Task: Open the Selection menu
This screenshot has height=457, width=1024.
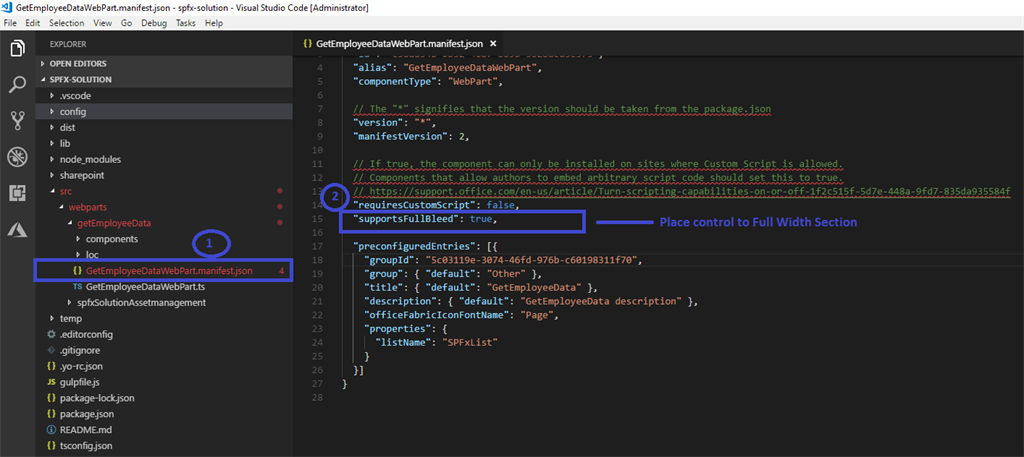Action: pyautogui.click(x=67, y=23)
